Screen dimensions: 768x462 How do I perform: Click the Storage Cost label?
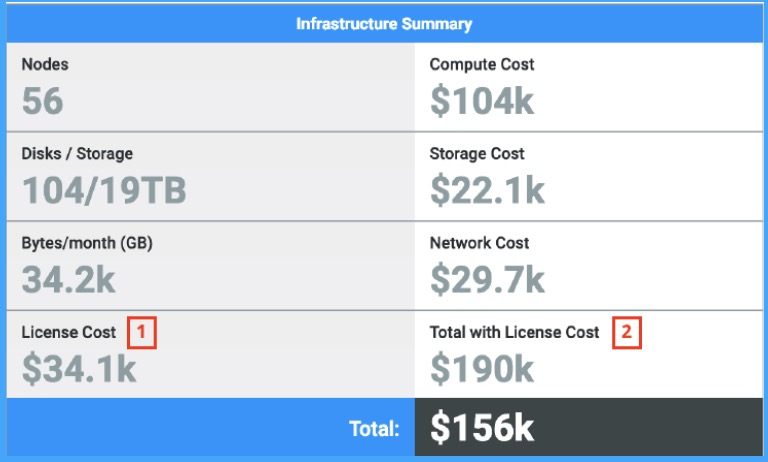pyautogui.click(x=477, y=154)
